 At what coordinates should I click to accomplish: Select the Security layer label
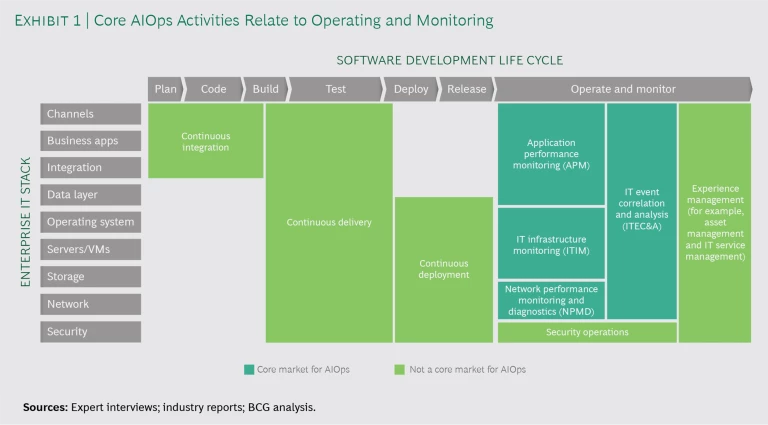[91, 331]
